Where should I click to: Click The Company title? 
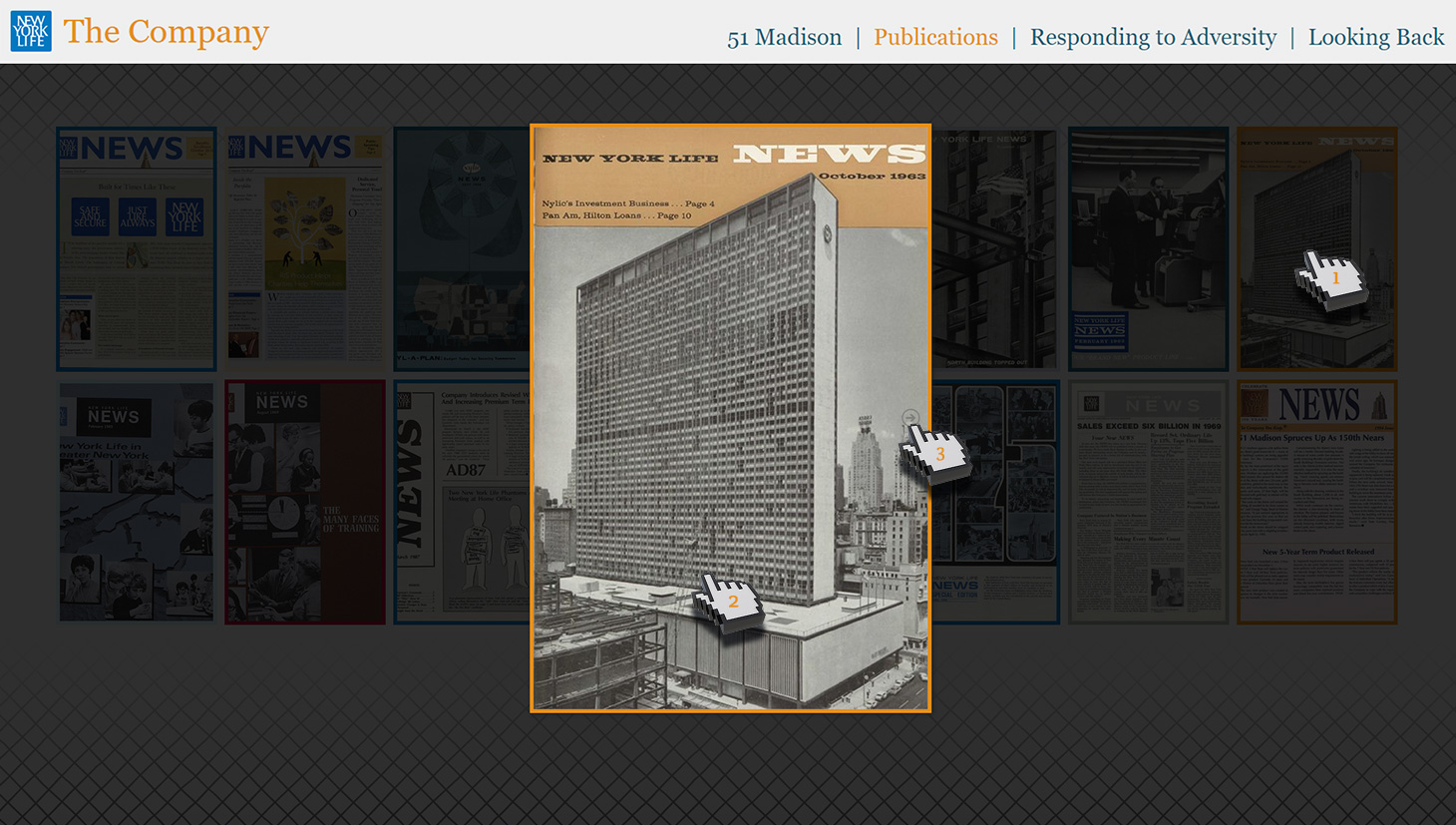pyautogui.click(x=167, y=32)
